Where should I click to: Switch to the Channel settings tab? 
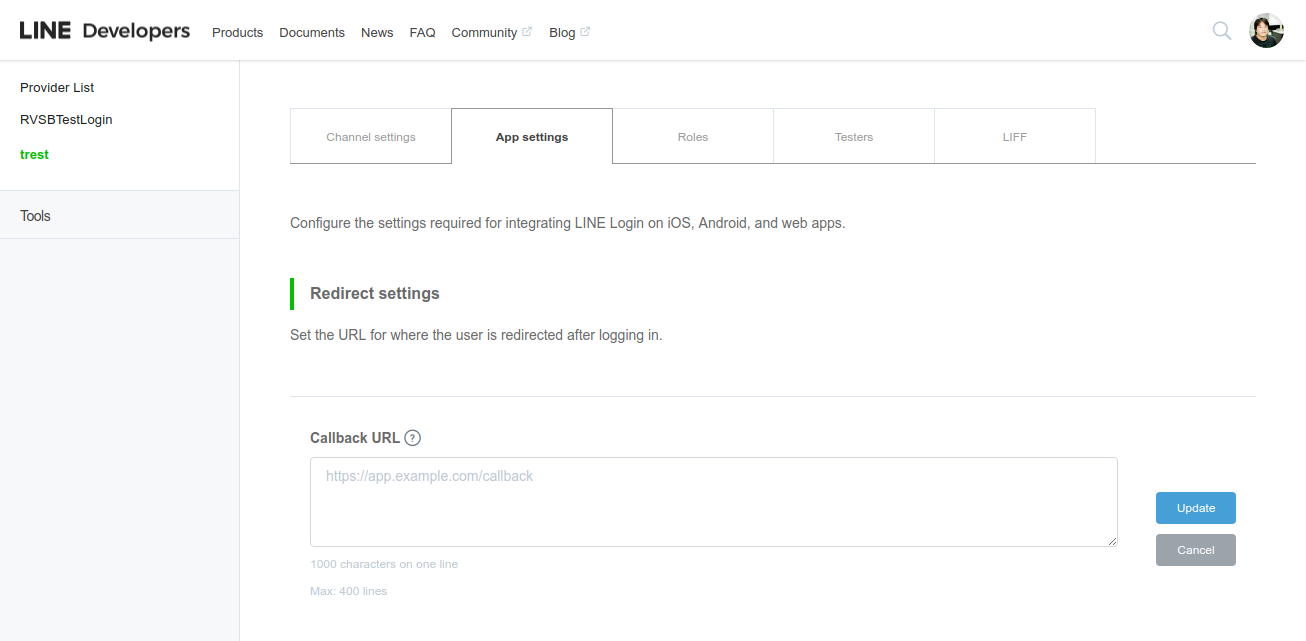pyautogui.click(x=371, y=137)
